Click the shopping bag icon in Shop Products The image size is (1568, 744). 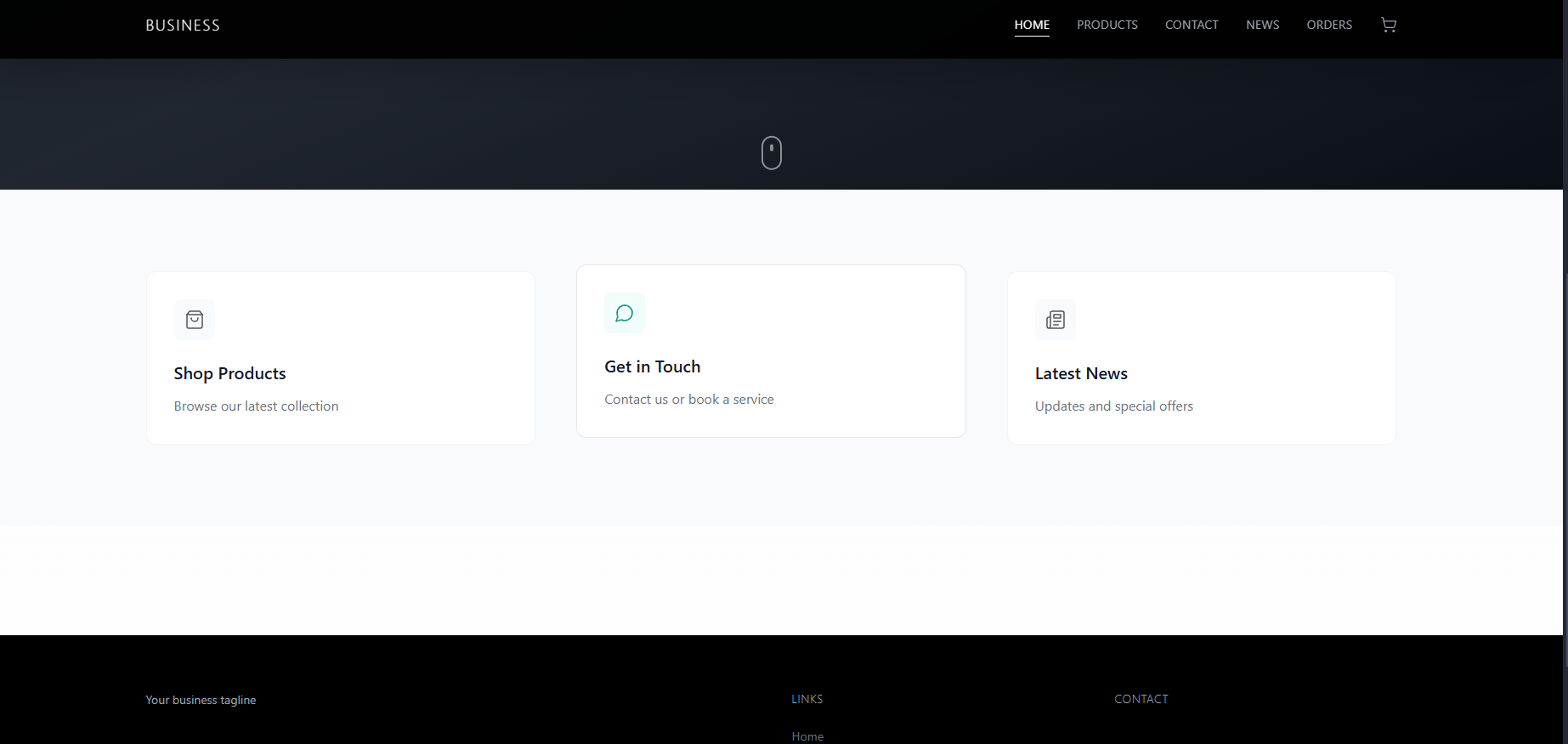(x=195, y=320)
